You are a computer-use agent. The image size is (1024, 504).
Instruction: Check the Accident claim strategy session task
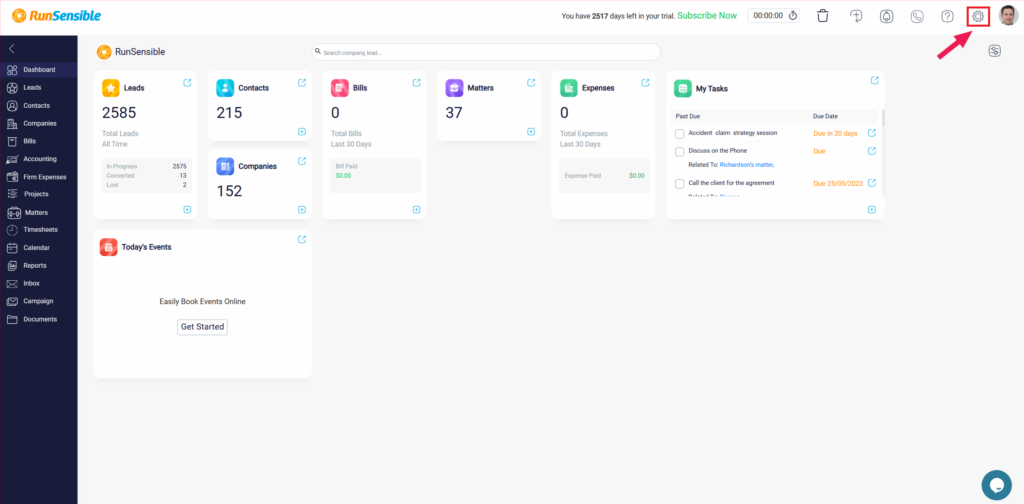680,134
